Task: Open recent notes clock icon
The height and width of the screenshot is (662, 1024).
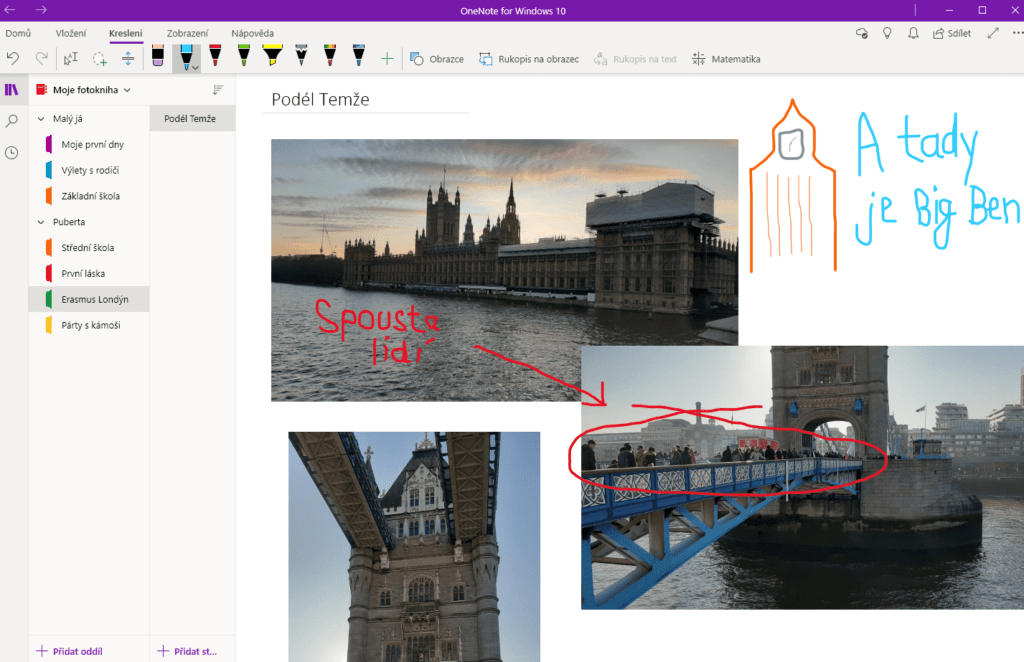Action: (x=12, y=153)
